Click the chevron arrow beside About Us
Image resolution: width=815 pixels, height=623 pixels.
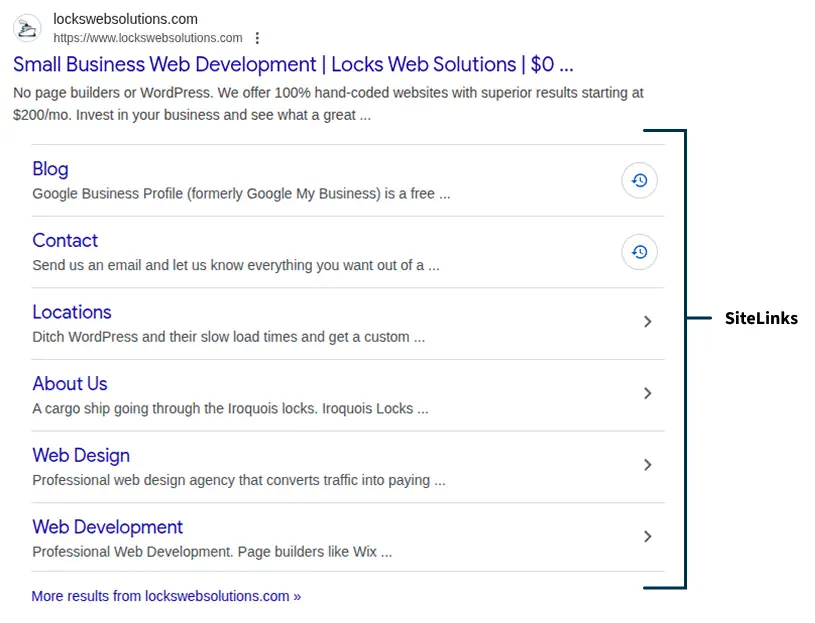648,394
